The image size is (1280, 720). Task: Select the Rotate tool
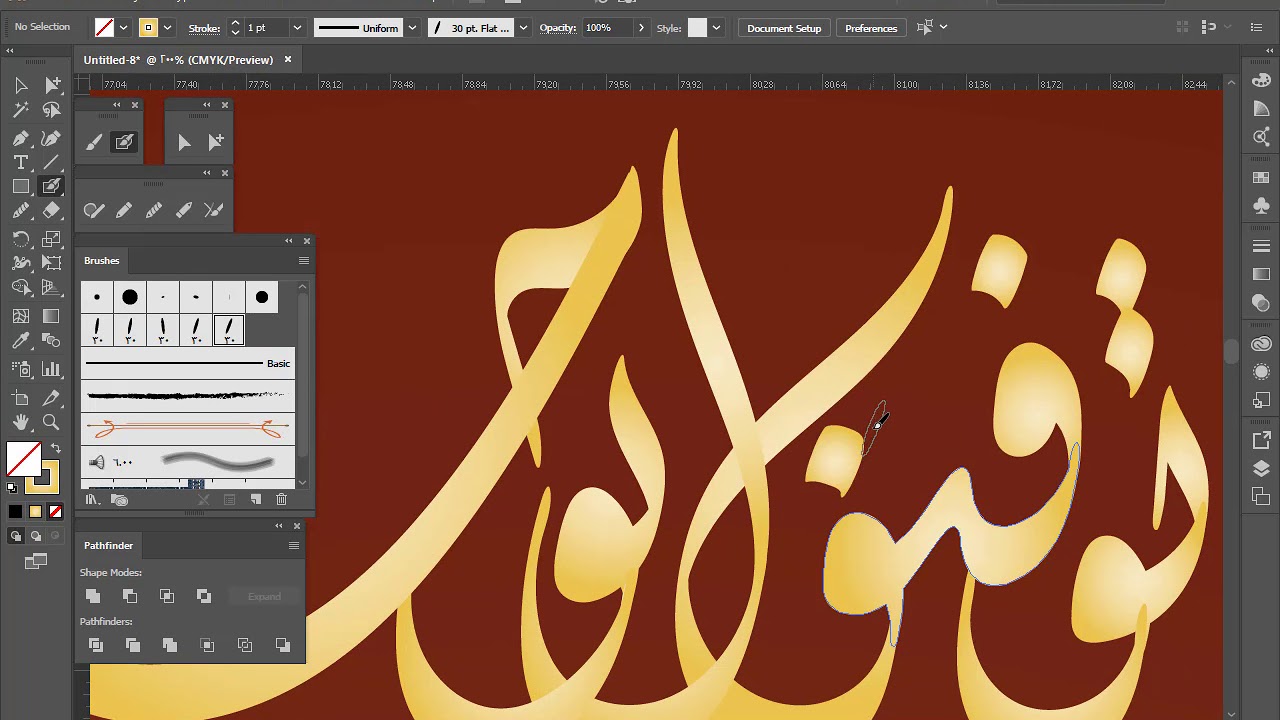click(21, 239)
